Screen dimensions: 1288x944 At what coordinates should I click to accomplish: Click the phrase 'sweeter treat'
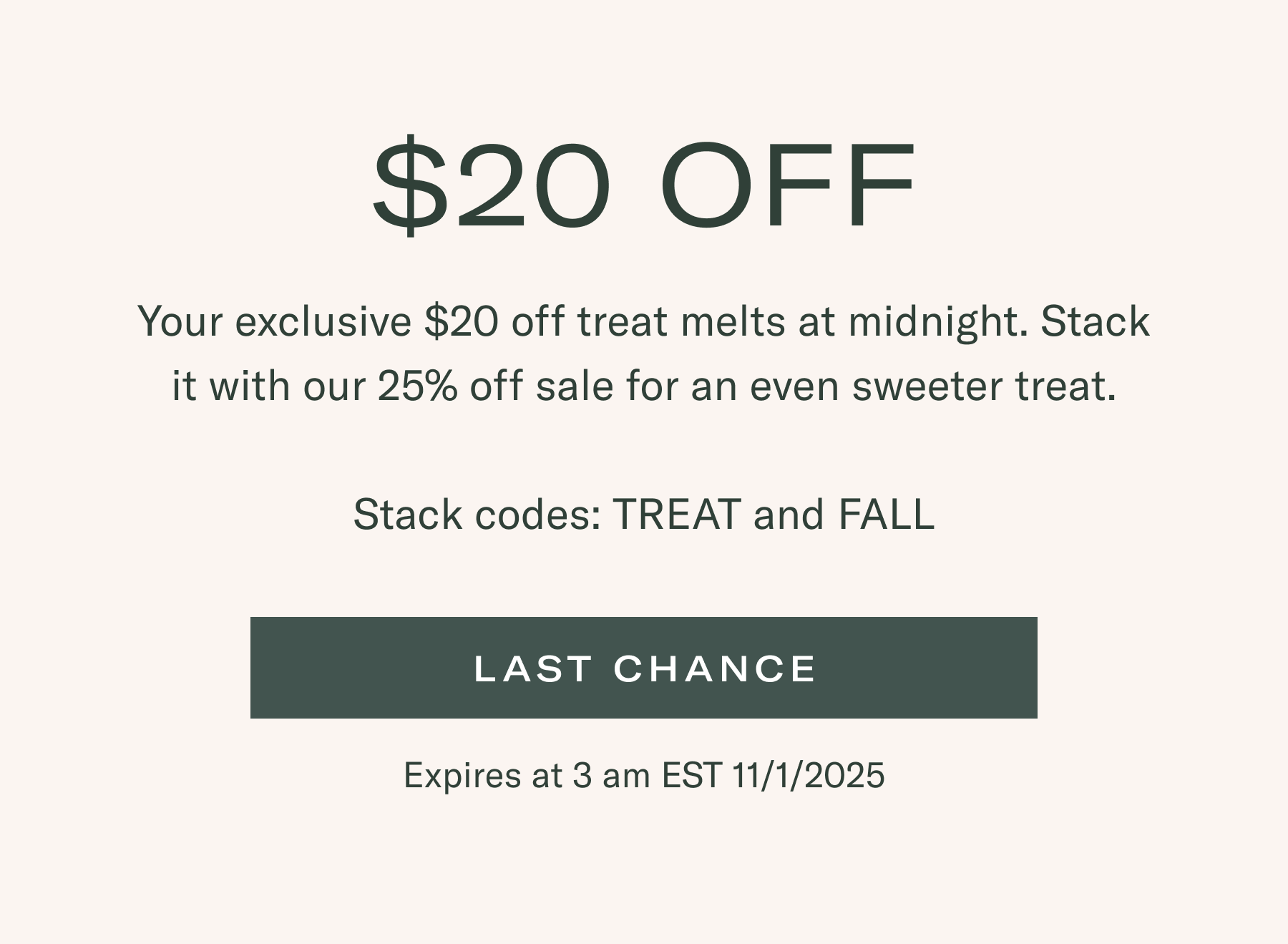pos(984,386)
